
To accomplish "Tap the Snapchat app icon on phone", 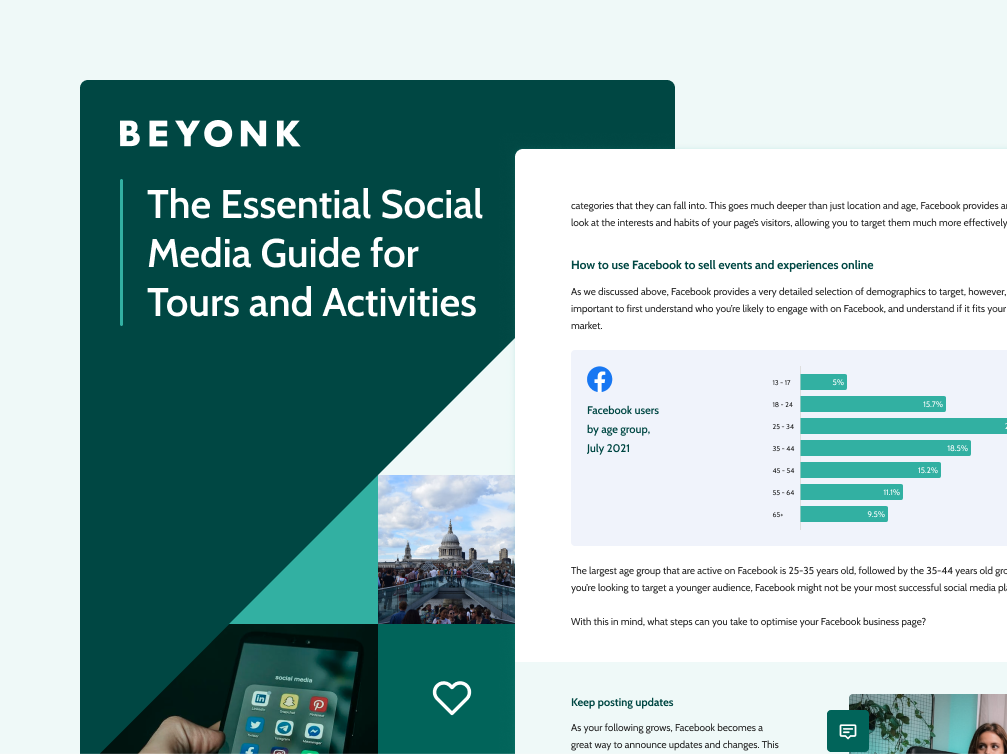I will 289,701.
